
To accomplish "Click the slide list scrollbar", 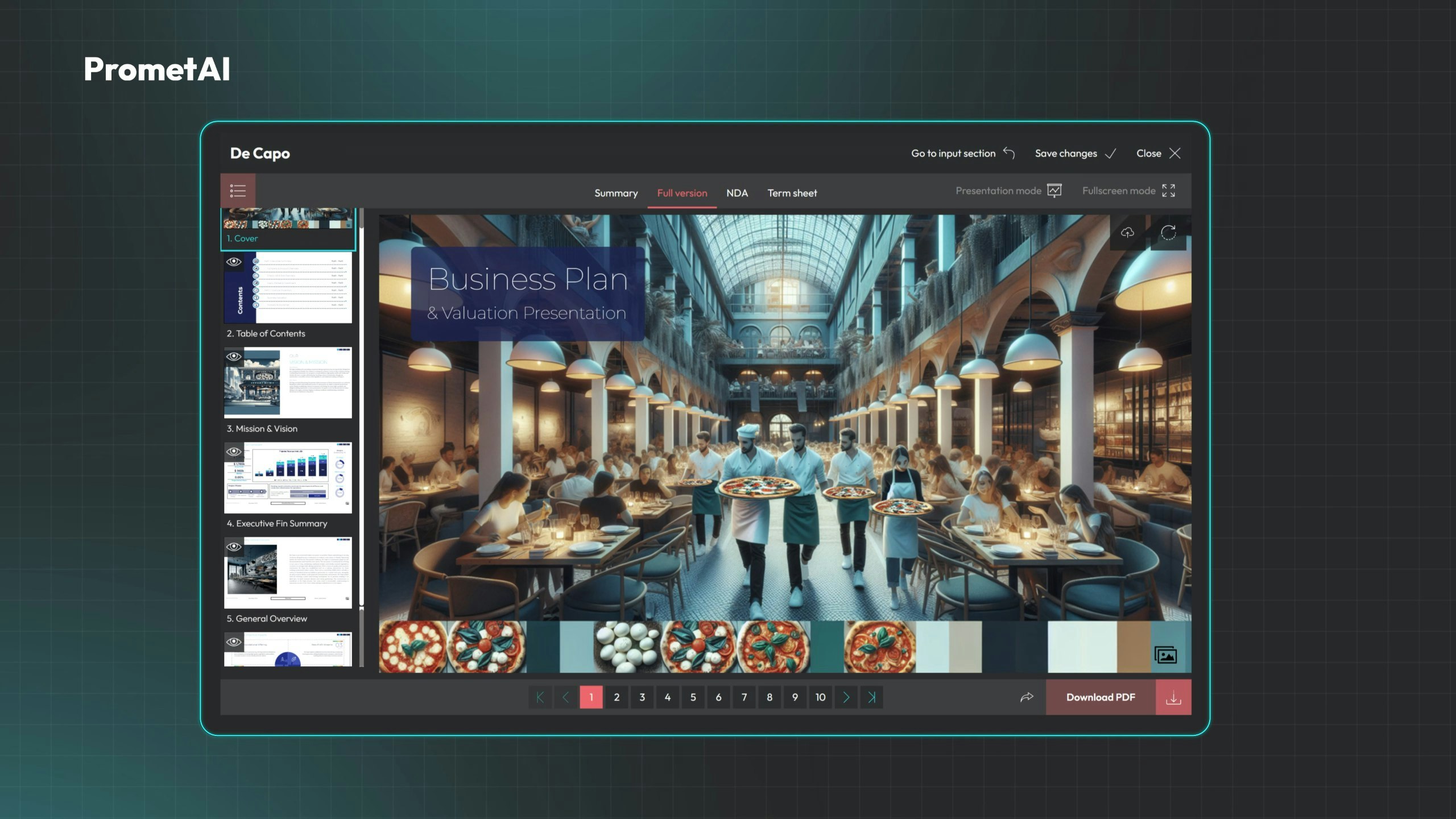I will [x=361, y=409].
